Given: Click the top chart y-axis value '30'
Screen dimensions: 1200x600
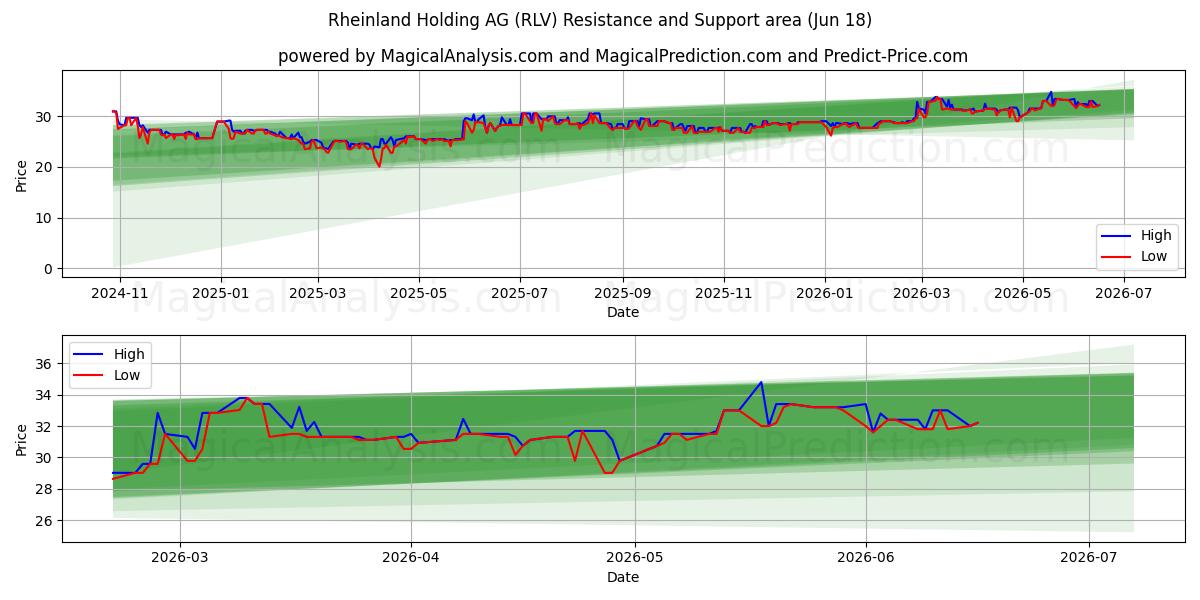Looking at the screenshot, I should [x=45, y=117].
